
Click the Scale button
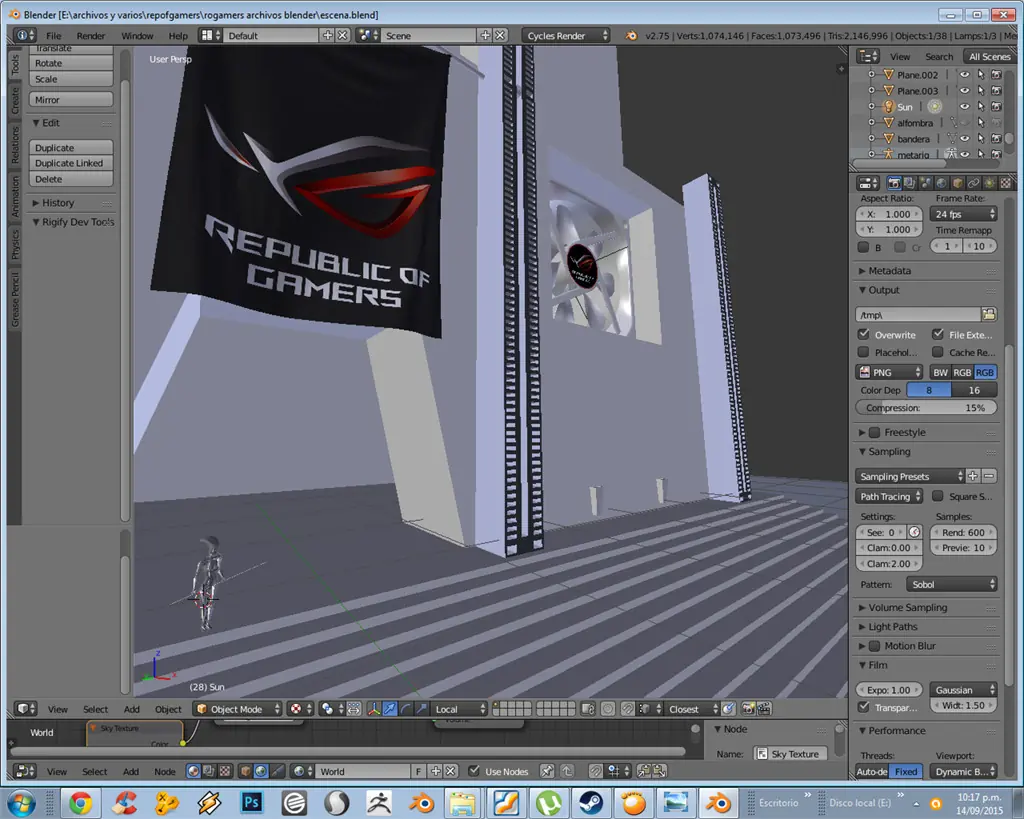click(71, 79)
